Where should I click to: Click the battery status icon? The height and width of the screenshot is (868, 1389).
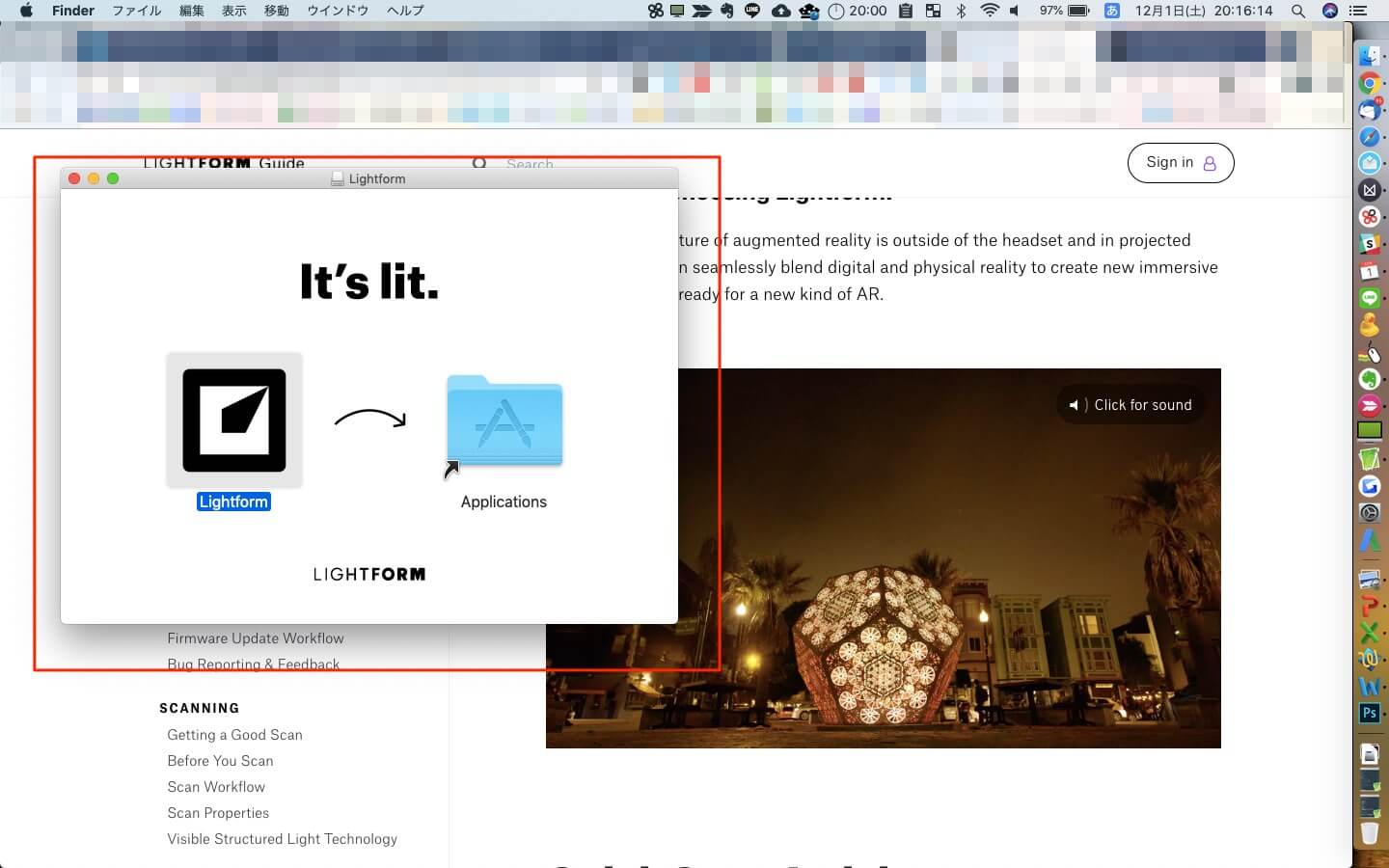1078,11
